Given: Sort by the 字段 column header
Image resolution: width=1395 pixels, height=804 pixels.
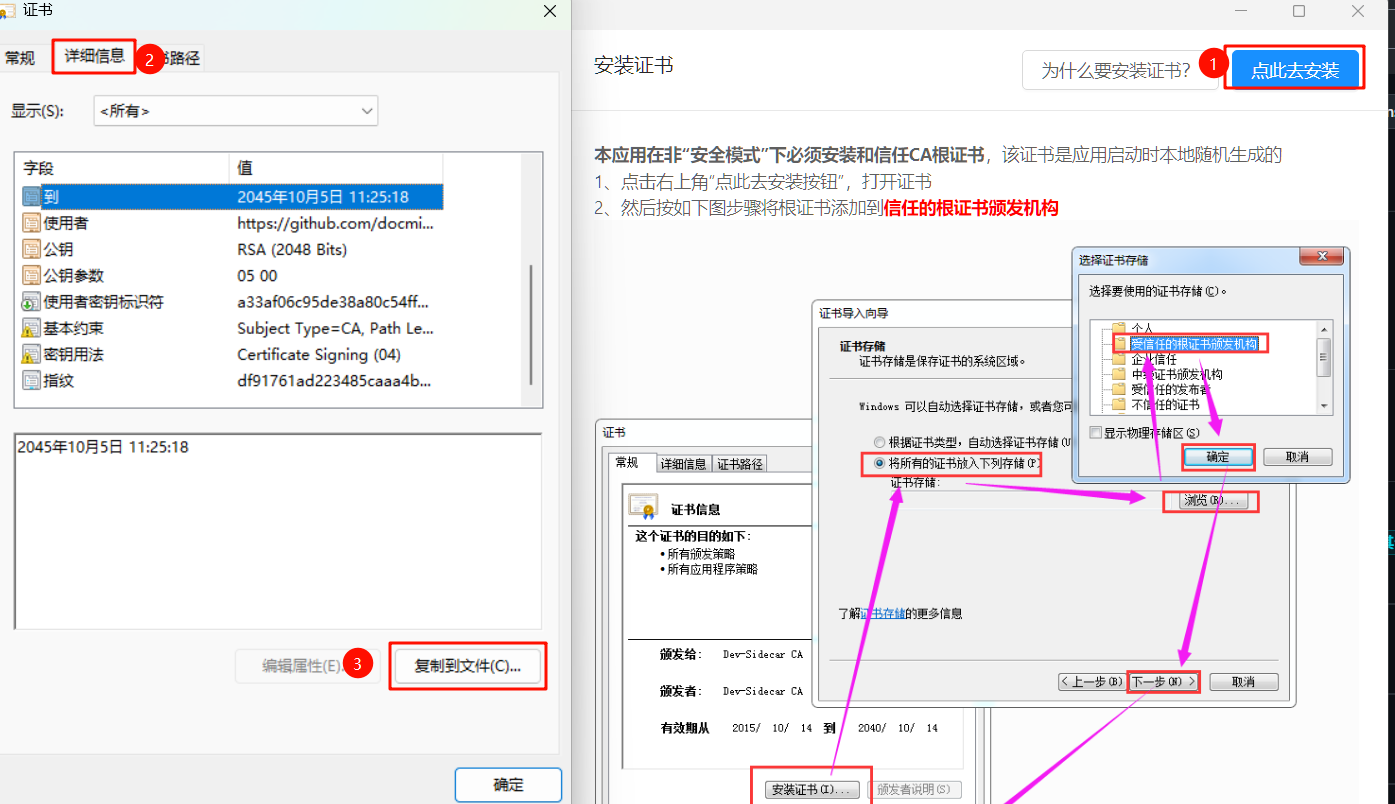Looking at the screenshot, I should (x=120, y=169).
